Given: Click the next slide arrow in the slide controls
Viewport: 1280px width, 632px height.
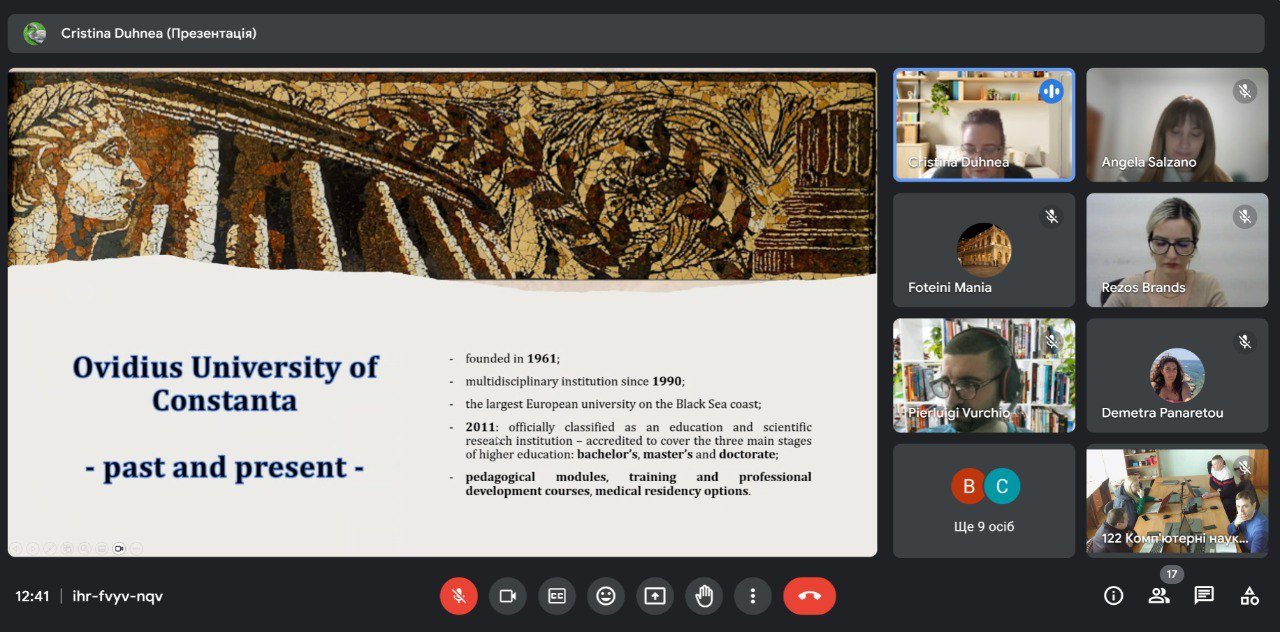Looking at the screenshot, I should pos(32,548).
